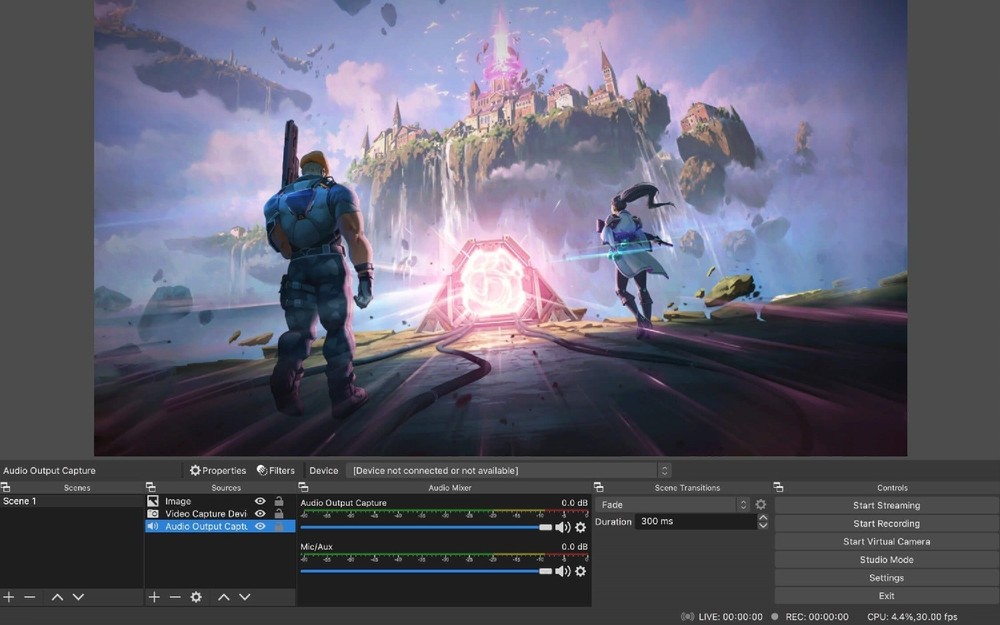This screenshot has width=1000, height=625.
Task: Open Mic/Aux advanced audio settings gear
Action: [x=580, y=572]
